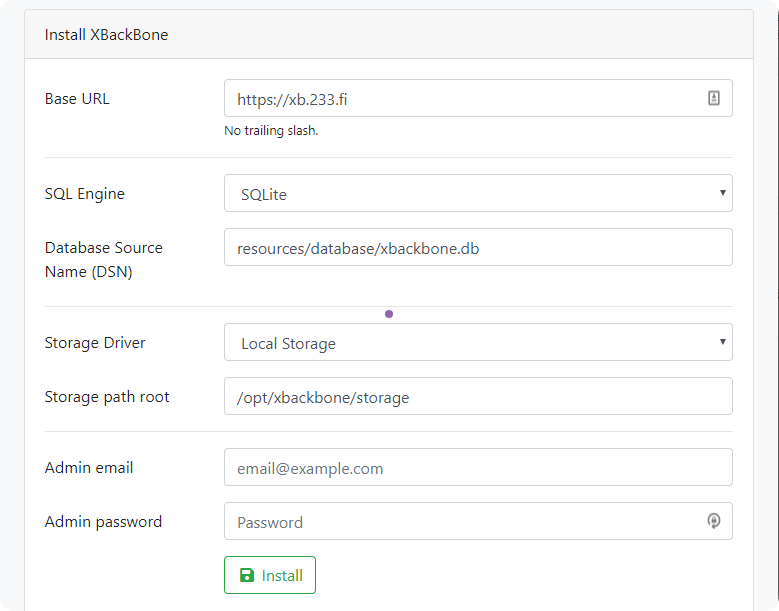Click the Database Source Name input field
This screenshot has width=779, height=611.
click(x=478, y=247)
